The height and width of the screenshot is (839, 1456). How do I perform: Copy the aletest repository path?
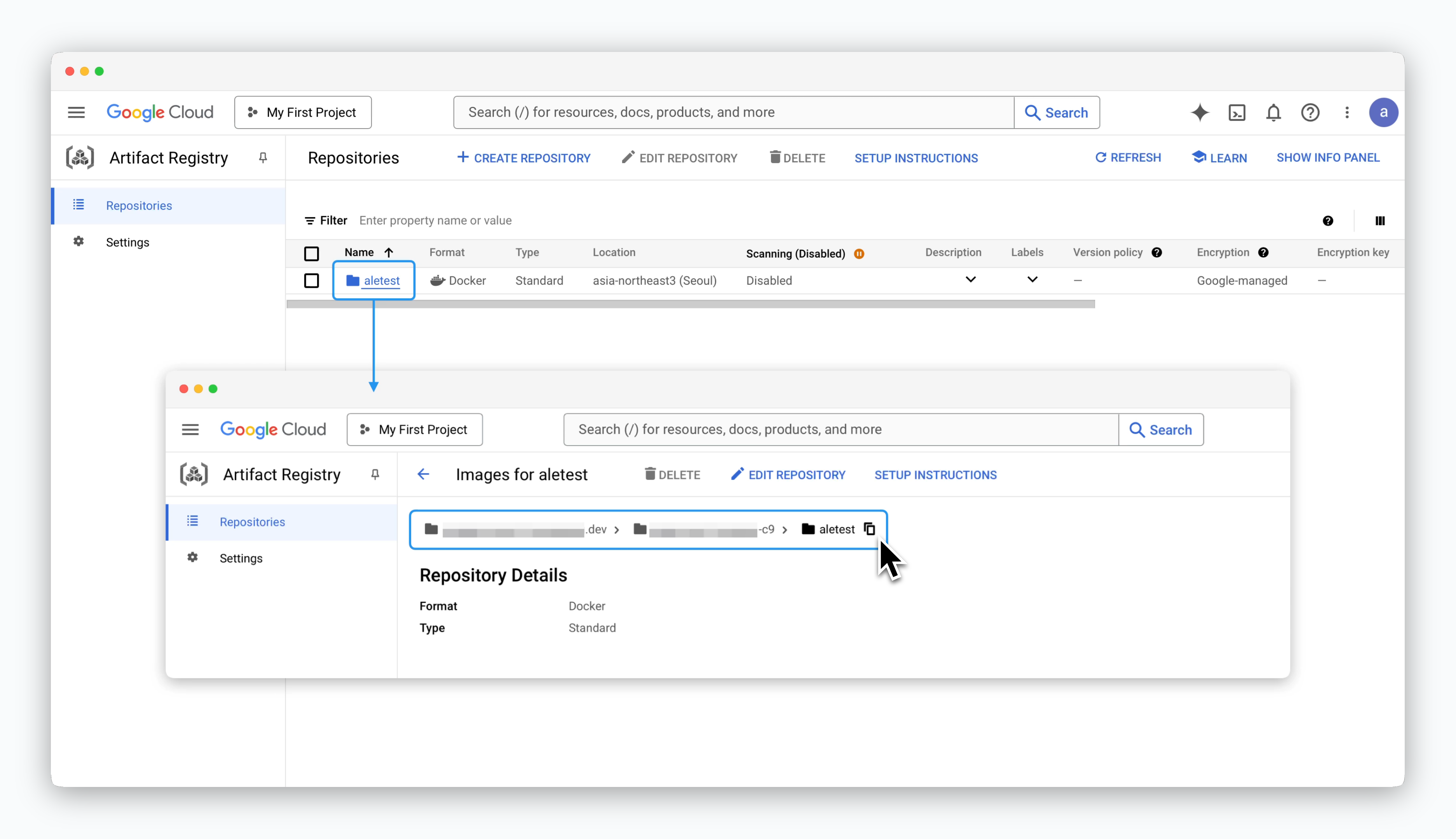tap(869, 528)
